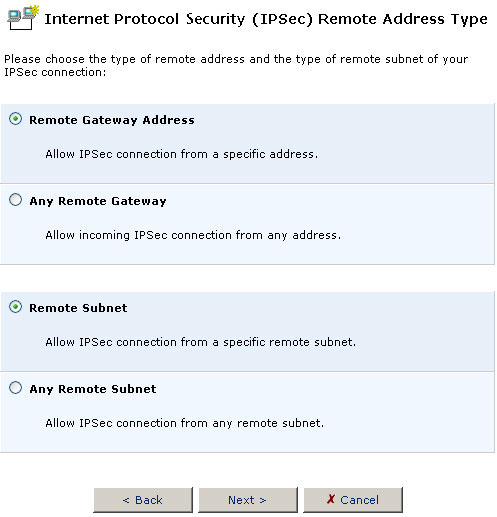Go back with the Back button
The height and width of the screenshot is (517, 497).
pyautogui.click(x=143, y=500)
